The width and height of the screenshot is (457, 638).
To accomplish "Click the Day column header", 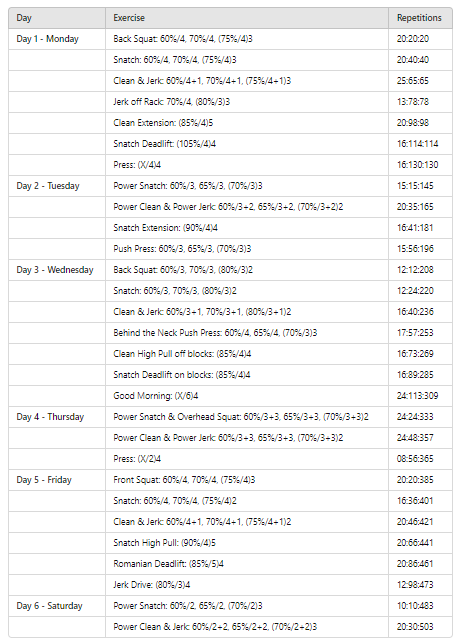I will (x=57, y=18).
